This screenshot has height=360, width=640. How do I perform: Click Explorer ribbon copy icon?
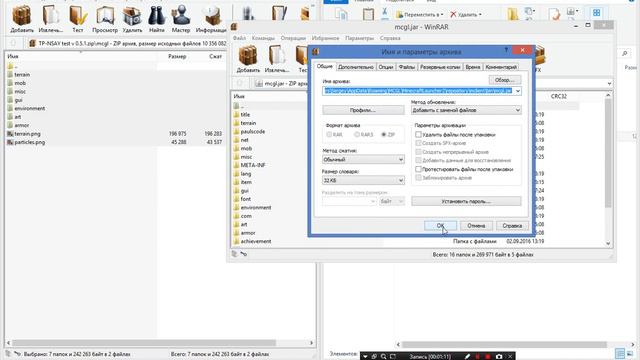(341, 14)
